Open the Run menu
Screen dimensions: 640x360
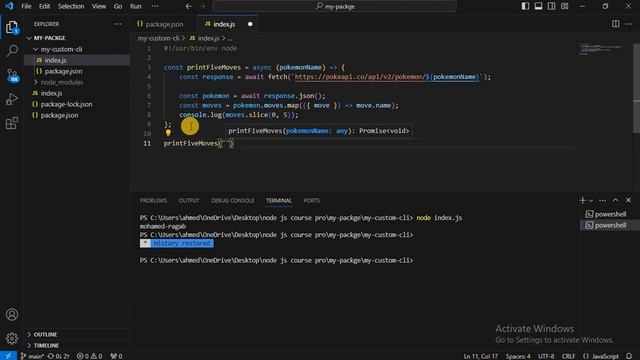coord(136,6)
